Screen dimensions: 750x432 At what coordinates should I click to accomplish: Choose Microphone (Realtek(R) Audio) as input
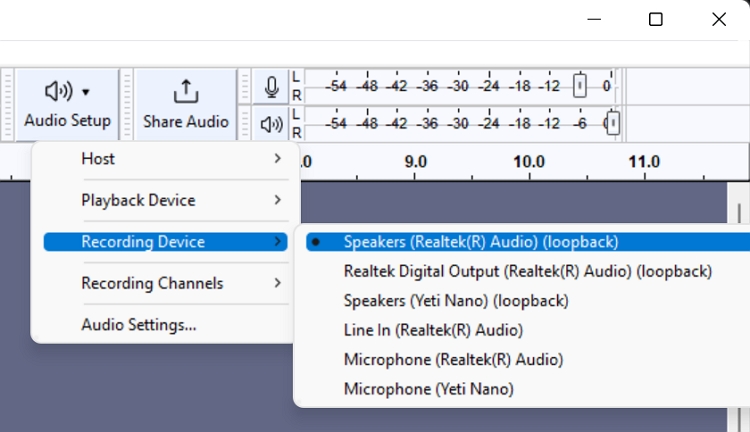point(453,359)
